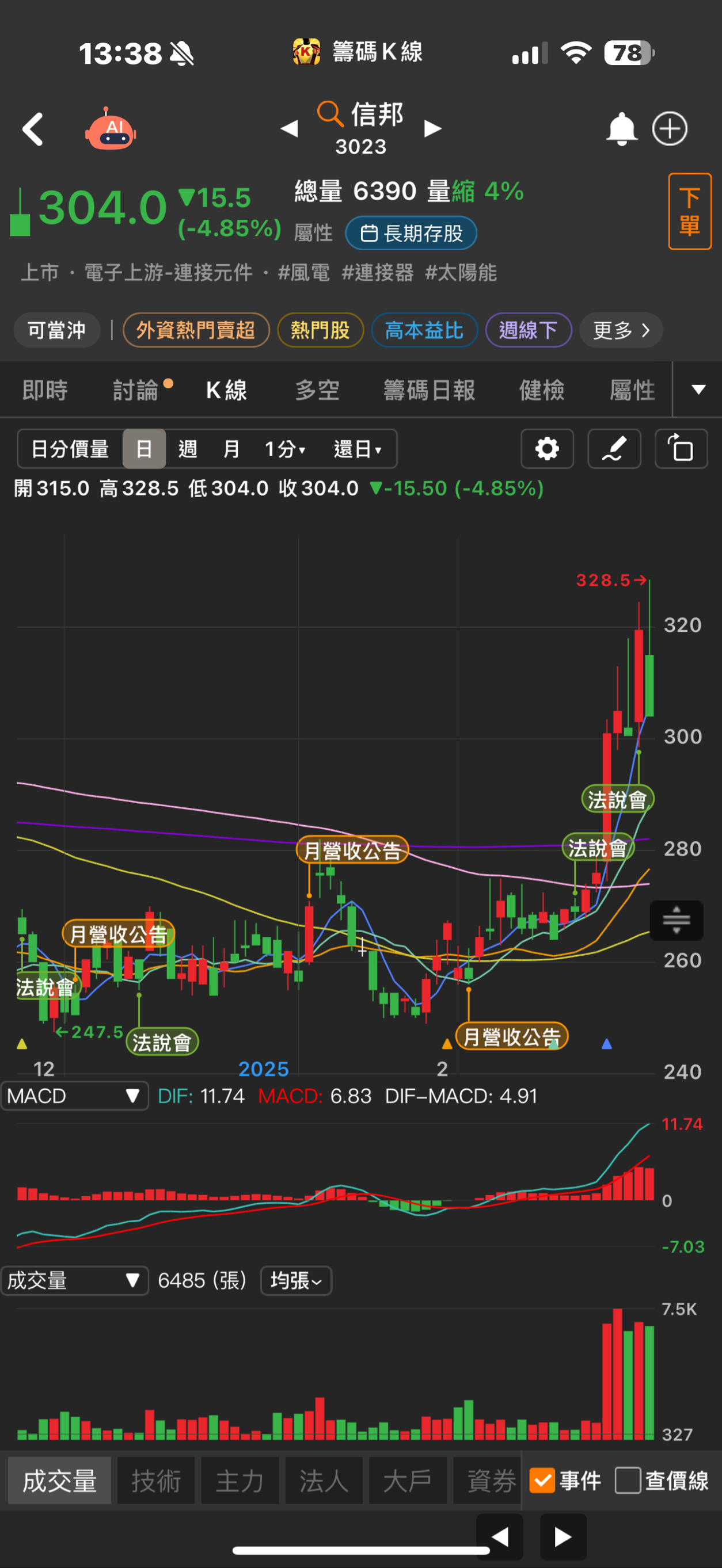Tap the blue triangle event marker

click(x=606, y=1044)
